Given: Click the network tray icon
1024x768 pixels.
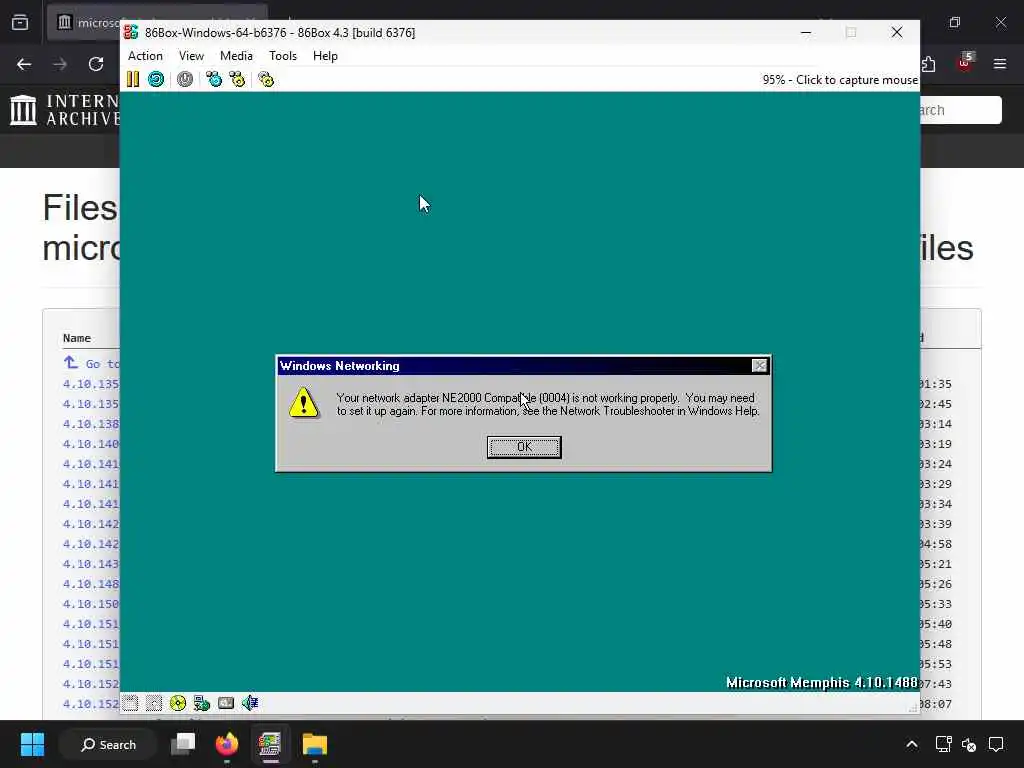Looking at the screenshot, I should [944, 744].
